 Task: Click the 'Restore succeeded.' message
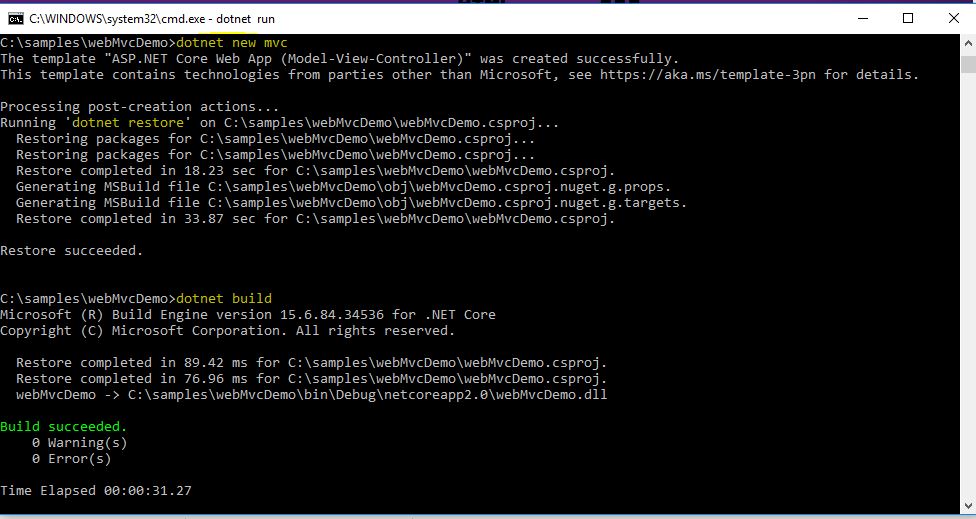click(72, 251)
